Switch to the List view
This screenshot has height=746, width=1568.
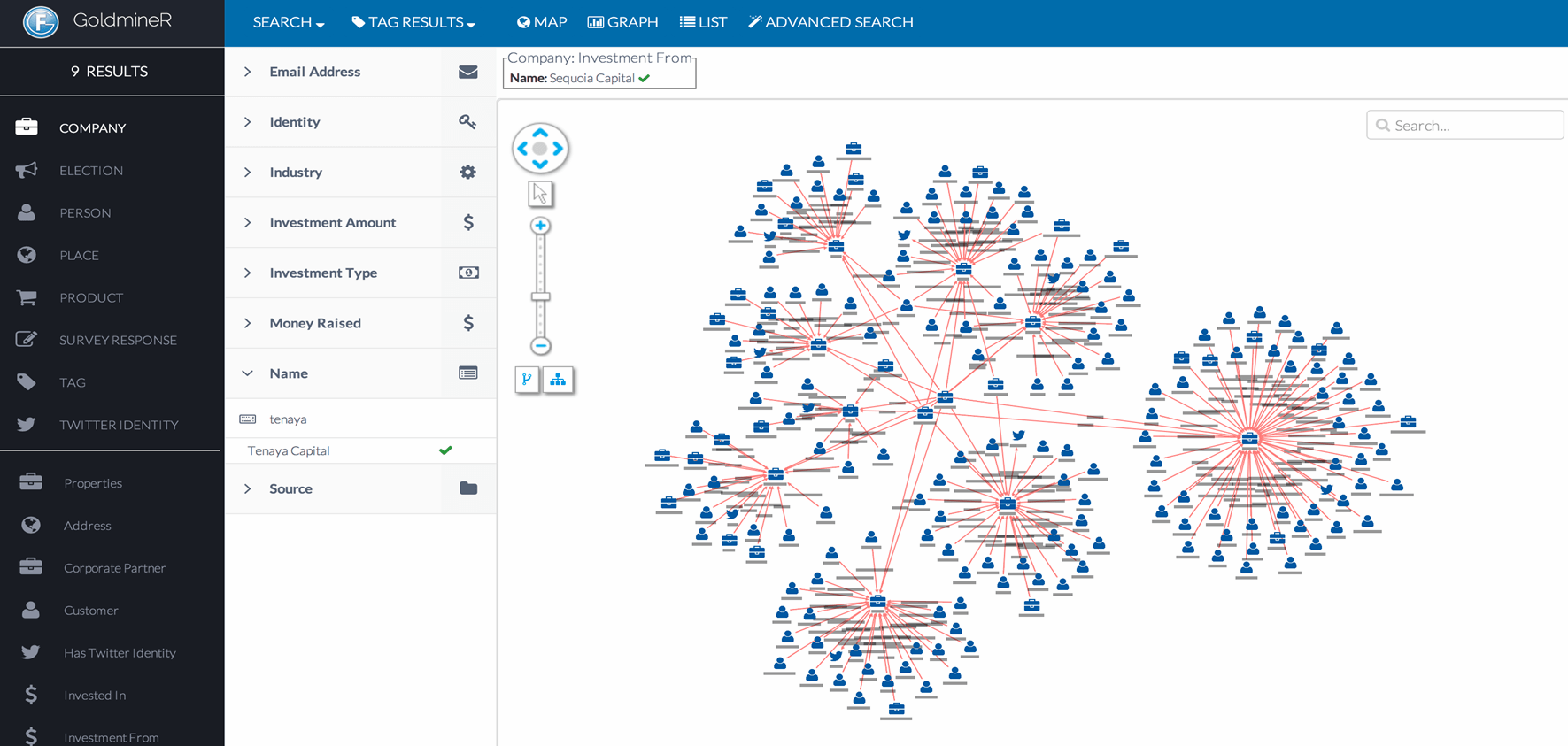click(703, 22)
